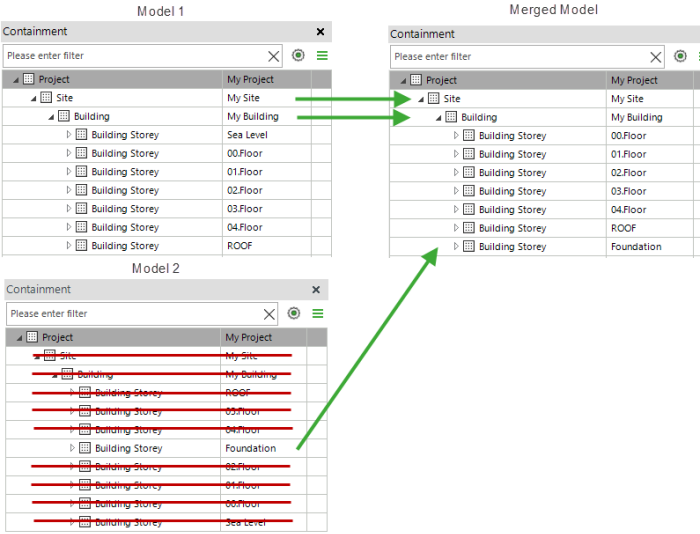Screen dimensions: 700x534
Task: Click the Model 2 filter input field
Action: (142, 314)
